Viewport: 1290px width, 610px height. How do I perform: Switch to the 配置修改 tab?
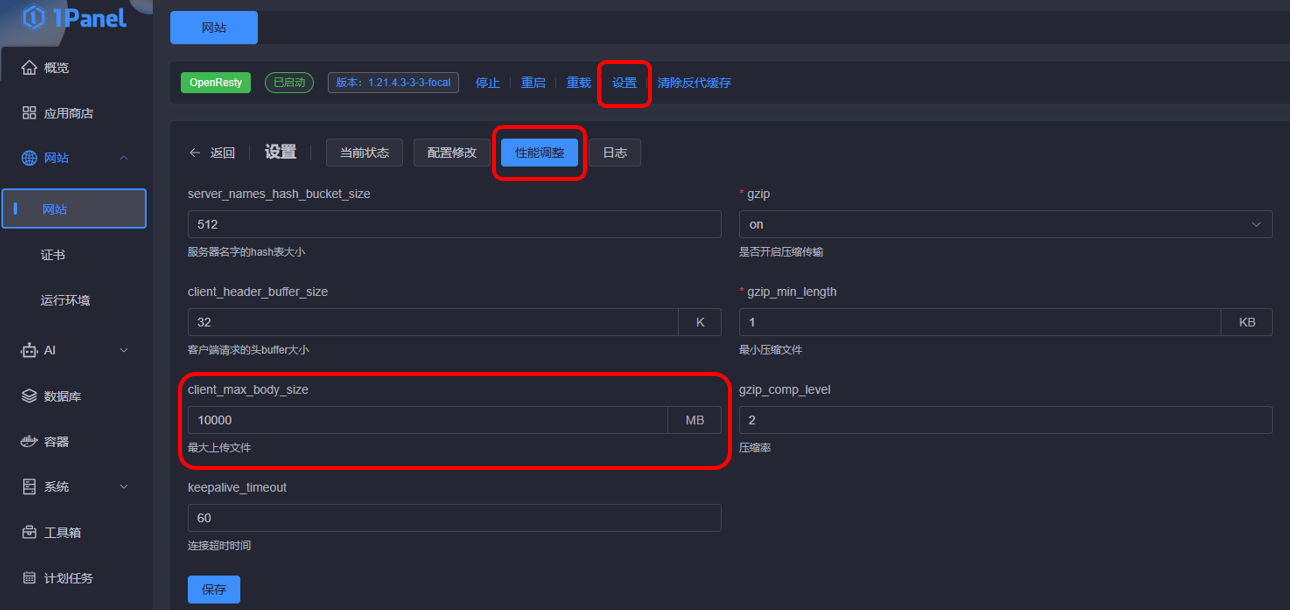[x=452, y=153]
